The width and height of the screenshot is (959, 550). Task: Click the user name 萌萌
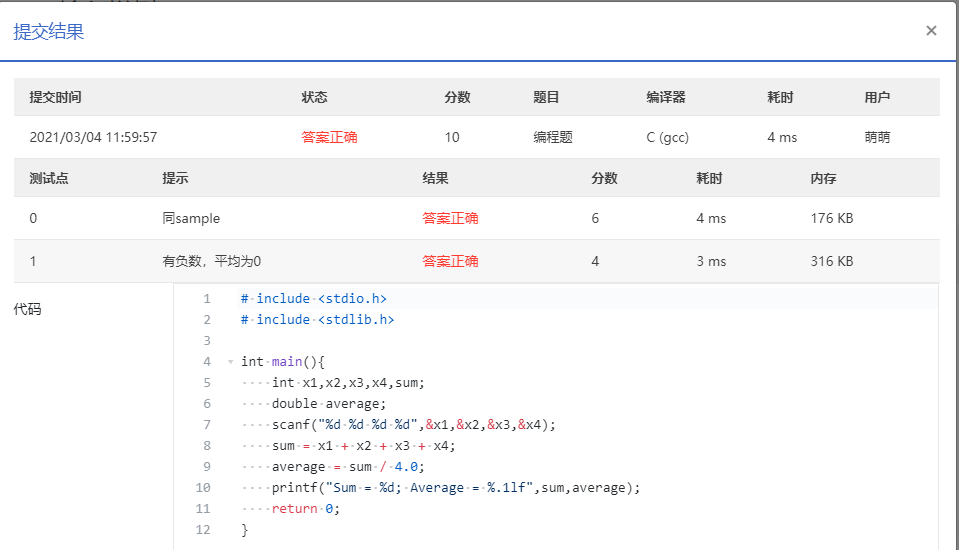877,137
